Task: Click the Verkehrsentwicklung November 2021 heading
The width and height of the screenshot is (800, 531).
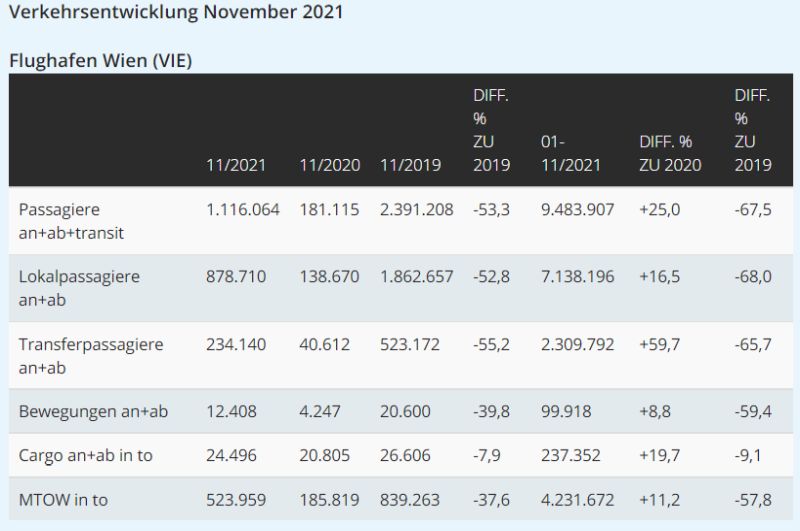Action: [x=175, y=13]
